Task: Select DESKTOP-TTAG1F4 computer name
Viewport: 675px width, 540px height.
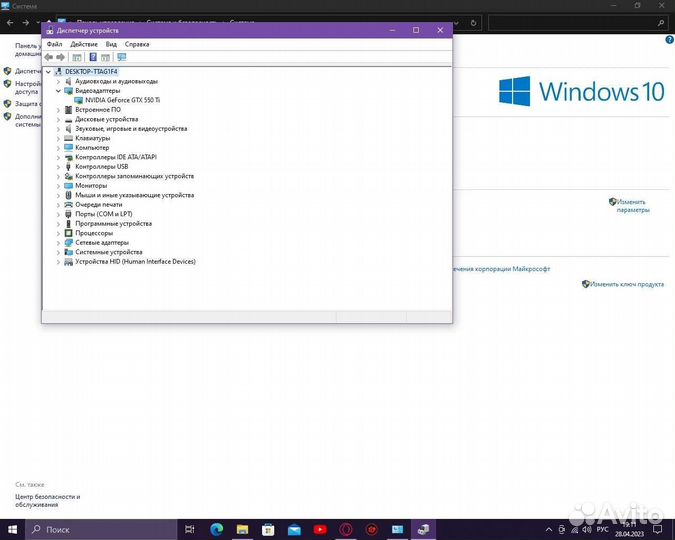Action: 91,71
